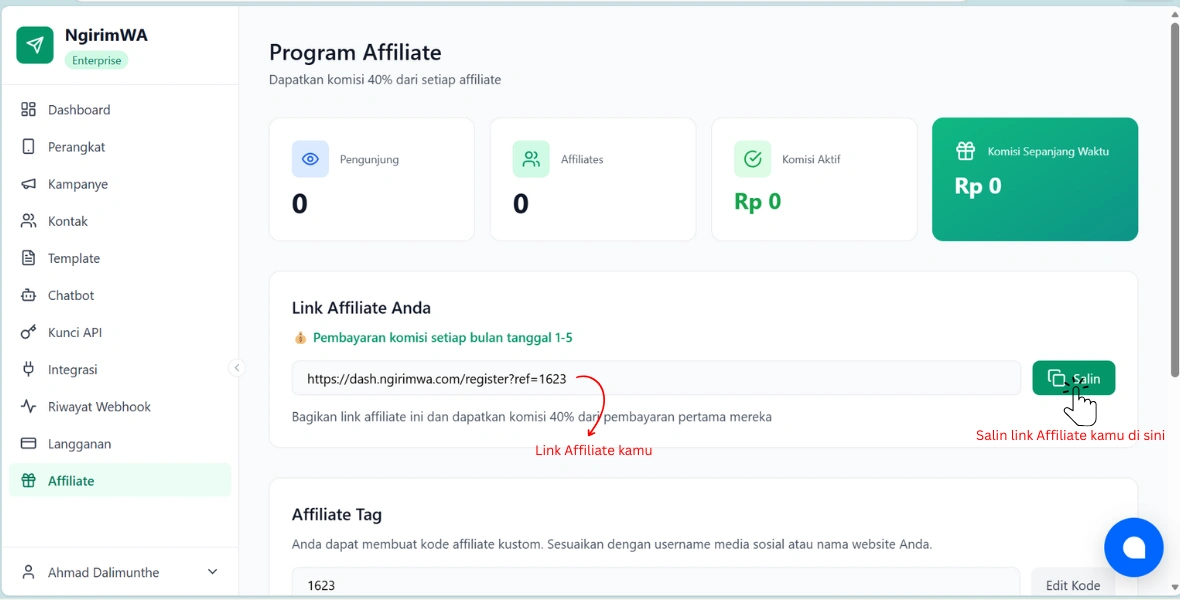Click the affiliate link URL field
The height and width of the screenshot is (600, 1180).
655,379
